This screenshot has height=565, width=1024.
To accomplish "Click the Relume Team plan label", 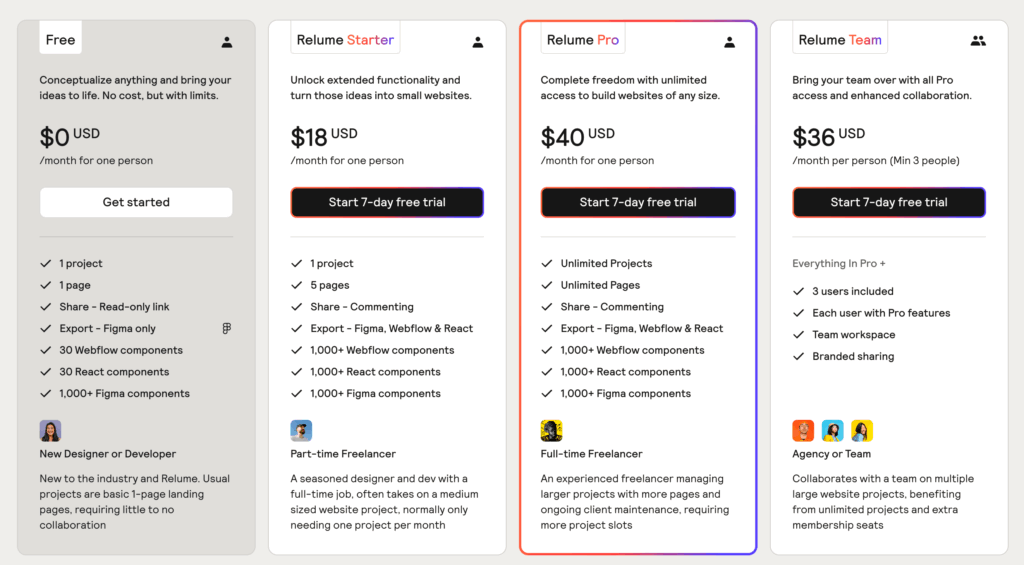I will click(840, 40).
